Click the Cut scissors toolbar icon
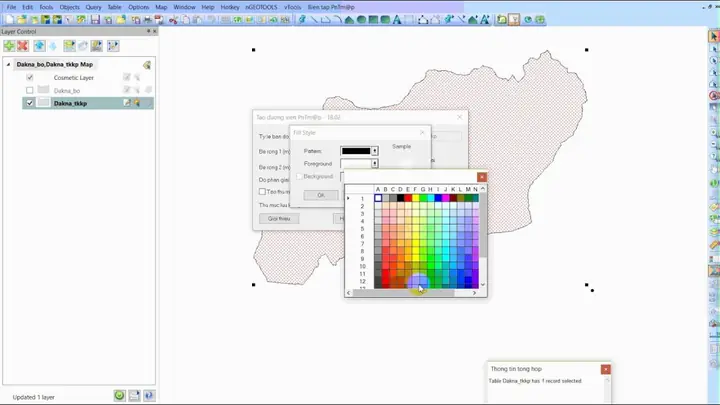This screenshot has height=405, width=720. pos(173,20)
